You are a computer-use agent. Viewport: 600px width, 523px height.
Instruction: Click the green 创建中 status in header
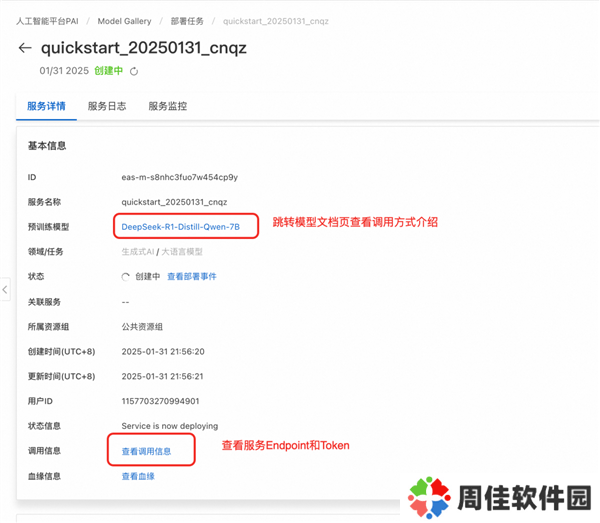coord(109,71)
